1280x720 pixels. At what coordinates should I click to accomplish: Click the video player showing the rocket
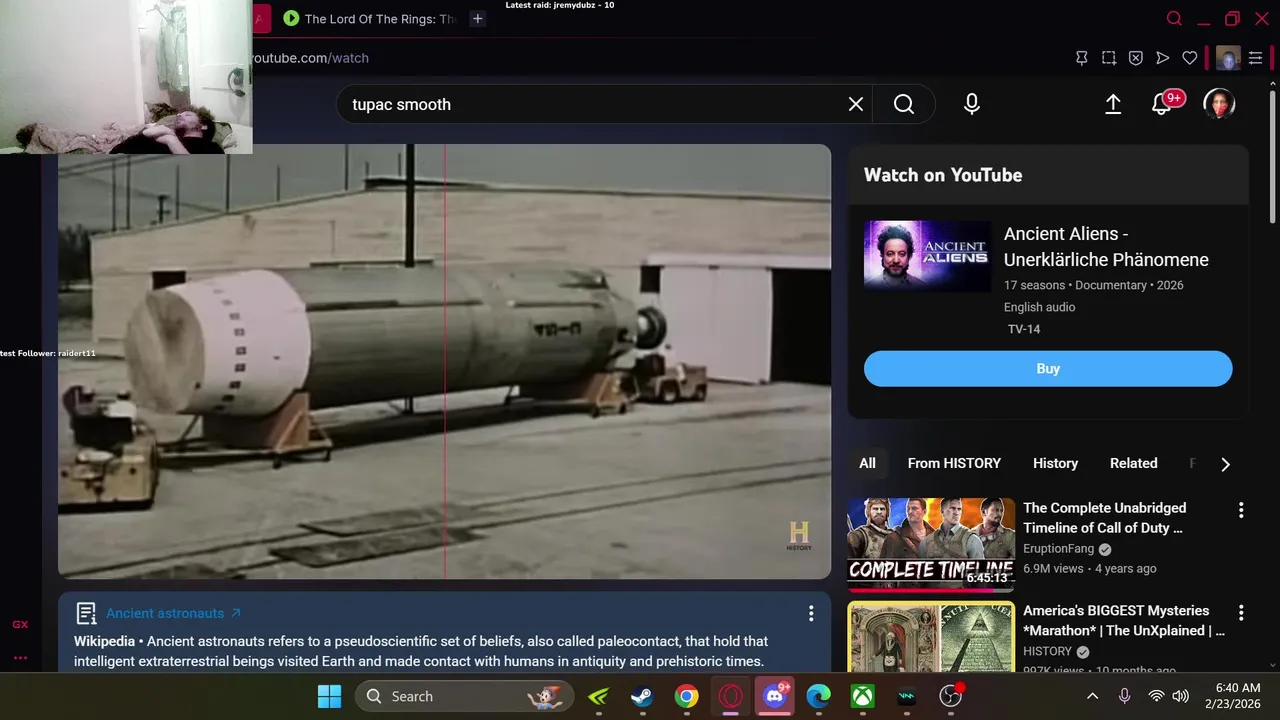pos(444,361)
